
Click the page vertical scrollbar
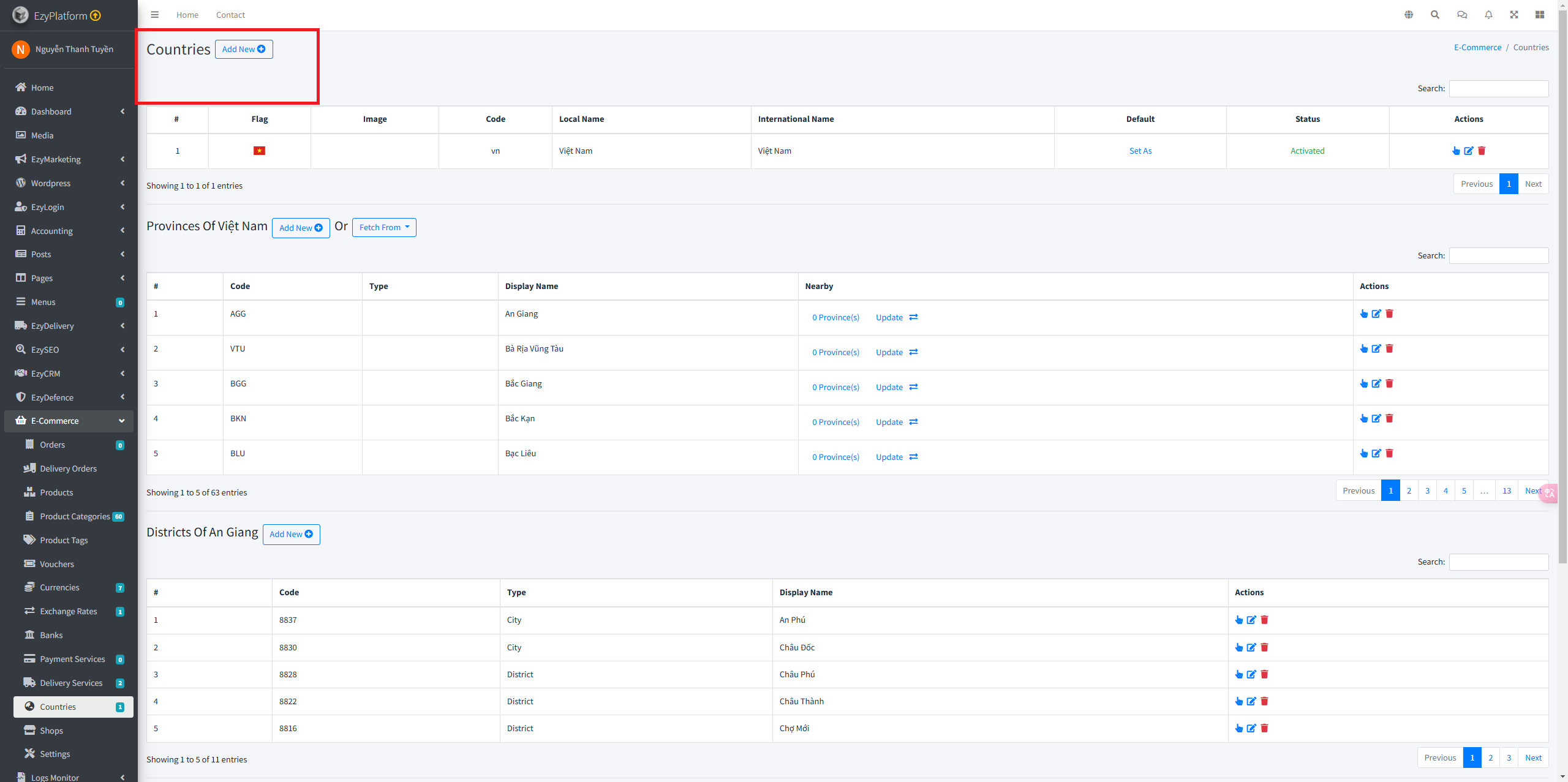pyautogui.click(x=1562, y=288)
